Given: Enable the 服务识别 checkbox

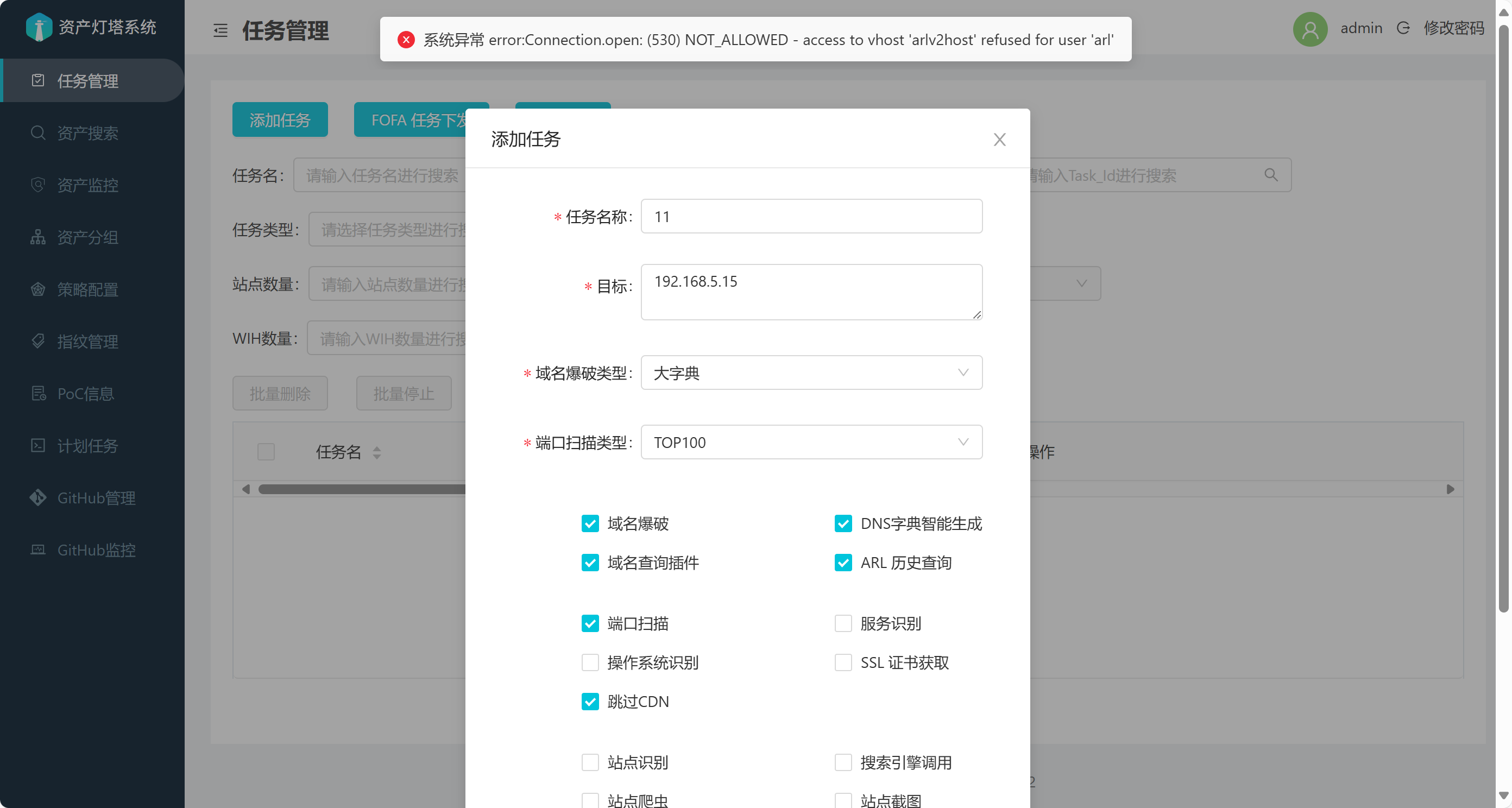Looking at the screenshot, I should tap(843, 623).
